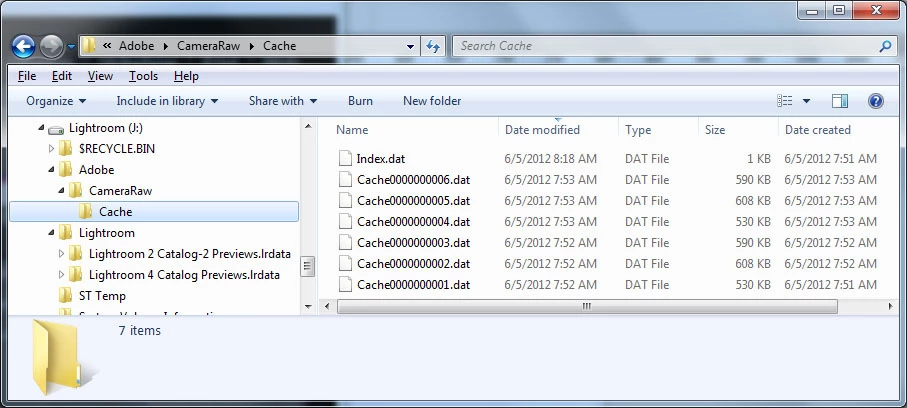Open the More view options arrow
This screenshot has width=907, height=408.
tap(806, 101)
